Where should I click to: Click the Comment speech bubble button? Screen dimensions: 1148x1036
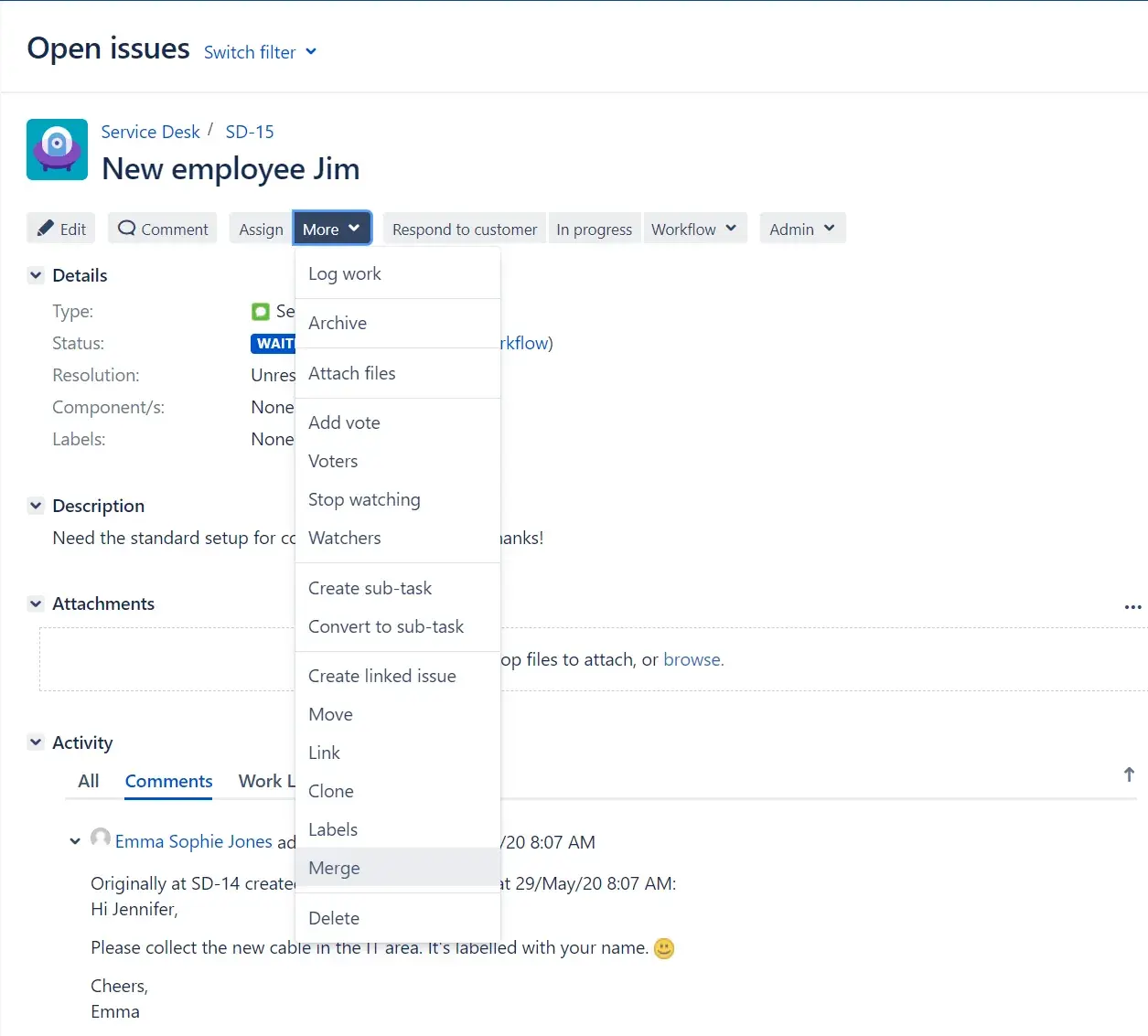click(x=163, y=229)
